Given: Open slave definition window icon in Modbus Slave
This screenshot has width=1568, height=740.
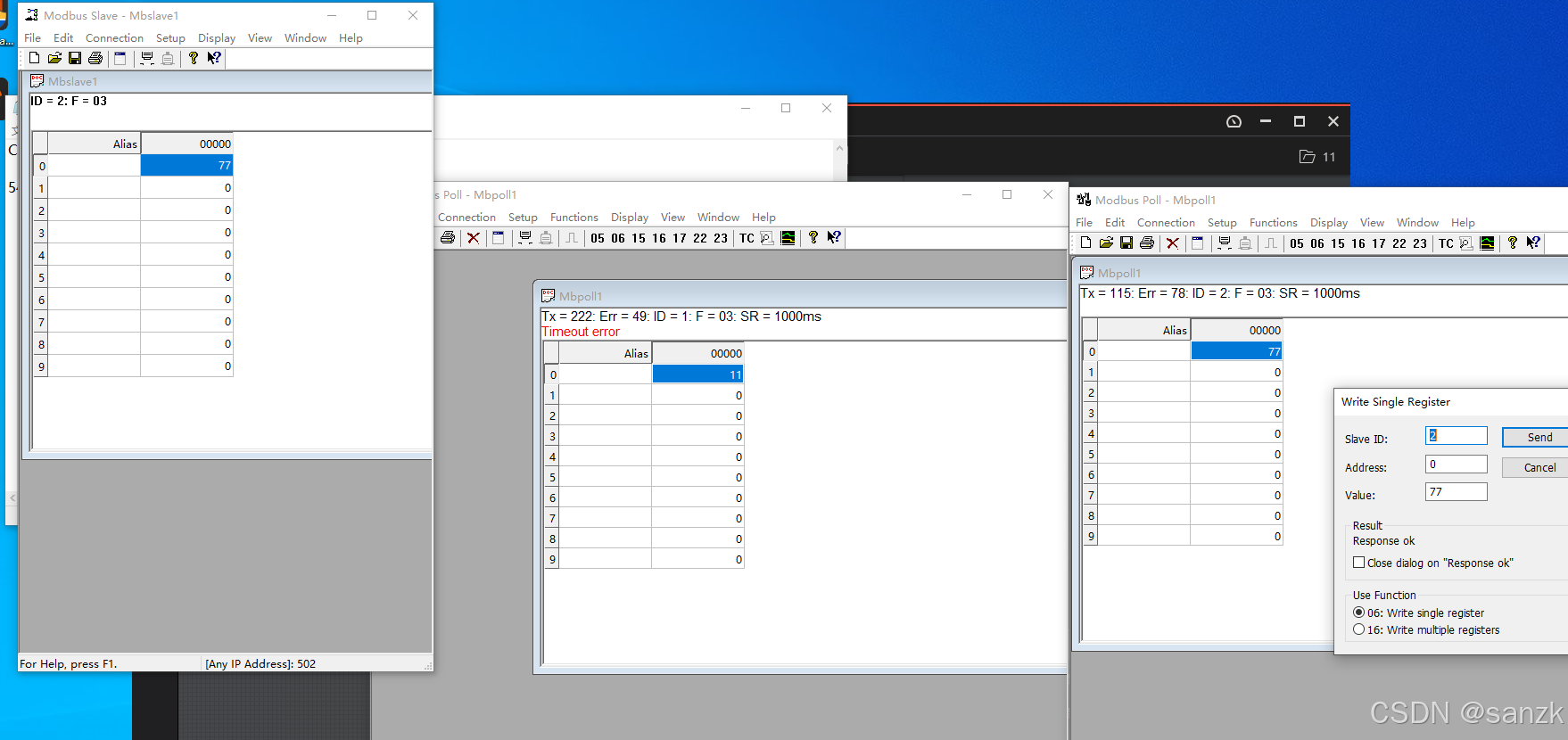Looking at the screenshot, I should (120, 58).
